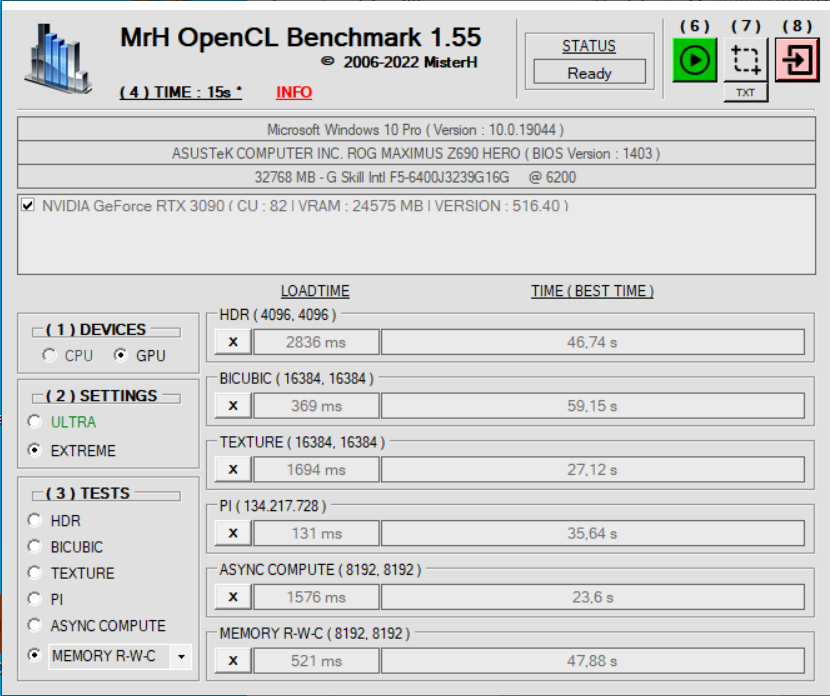
Task: Select the GPU device radio button
Action: click(x=121, y=355)
